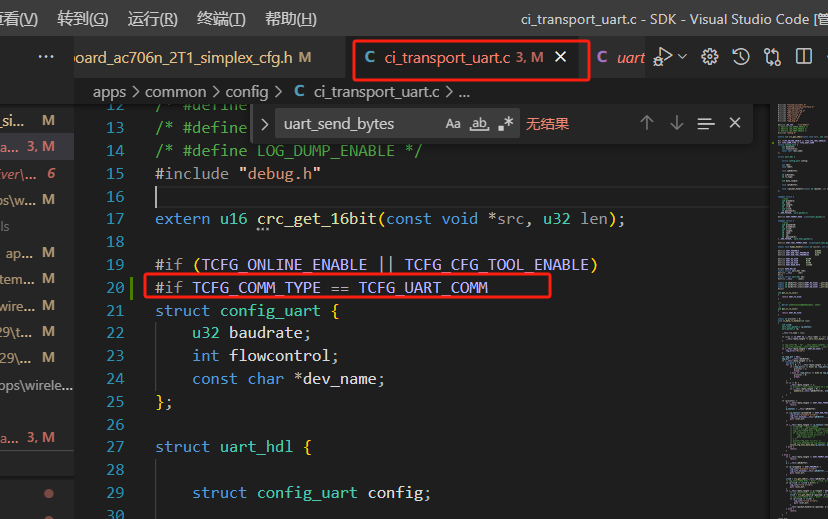The width and height of the screenshot is (828, 519).
Task: Click line number 20 in gutter
Action: (x=115, y=288)
